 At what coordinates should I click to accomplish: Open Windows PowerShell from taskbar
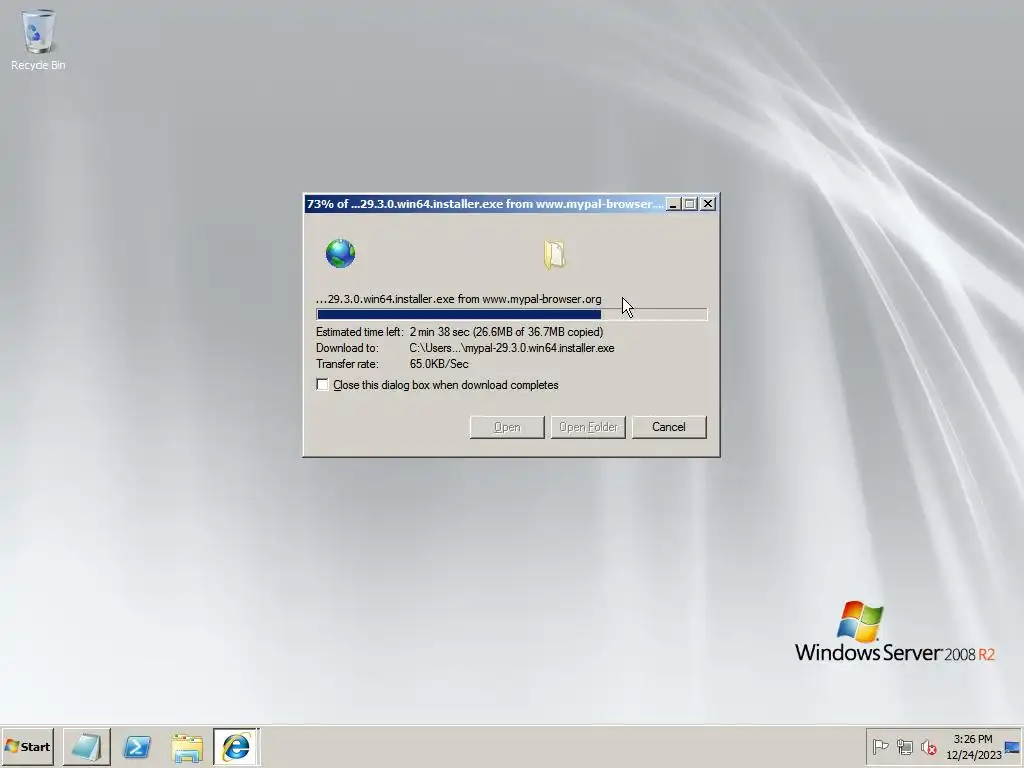coord(137,746)
